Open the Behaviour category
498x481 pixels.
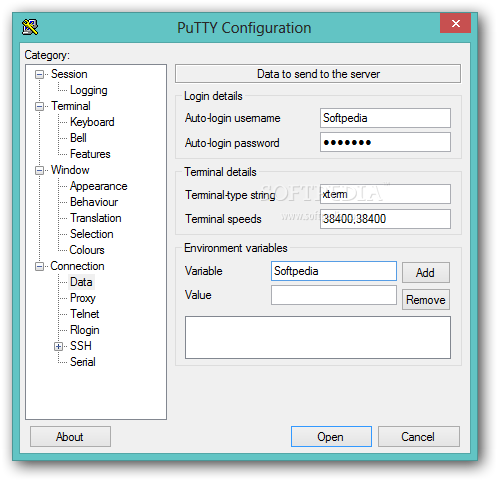tap(94, 202)
